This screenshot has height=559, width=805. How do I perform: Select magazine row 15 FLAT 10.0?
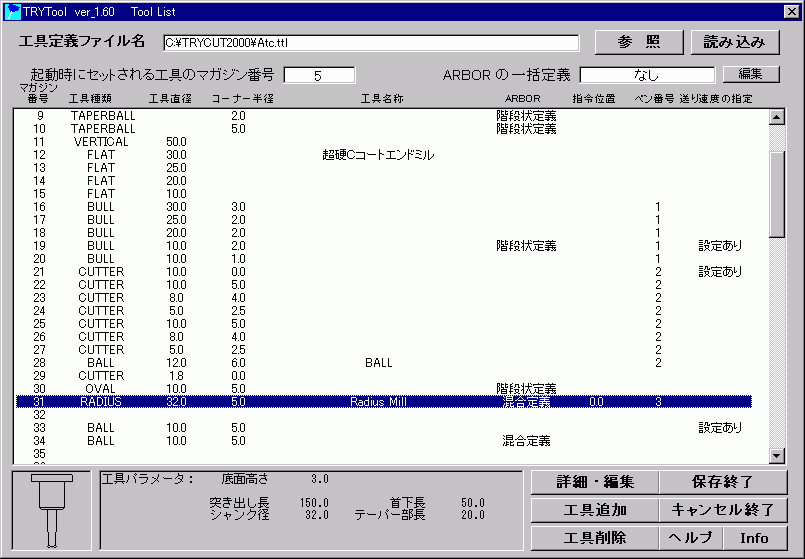click(384, 194)
